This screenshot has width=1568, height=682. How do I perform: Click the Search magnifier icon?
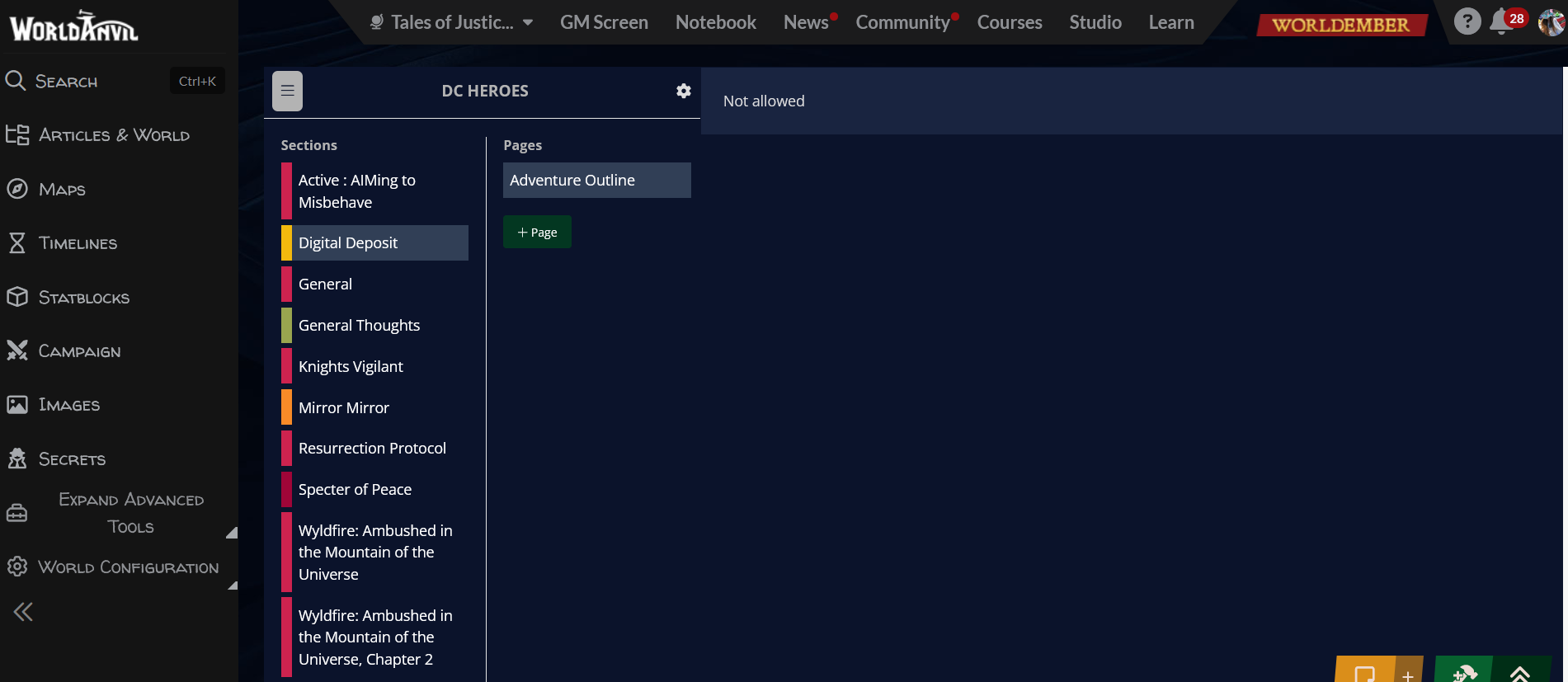tap(16, 81)
